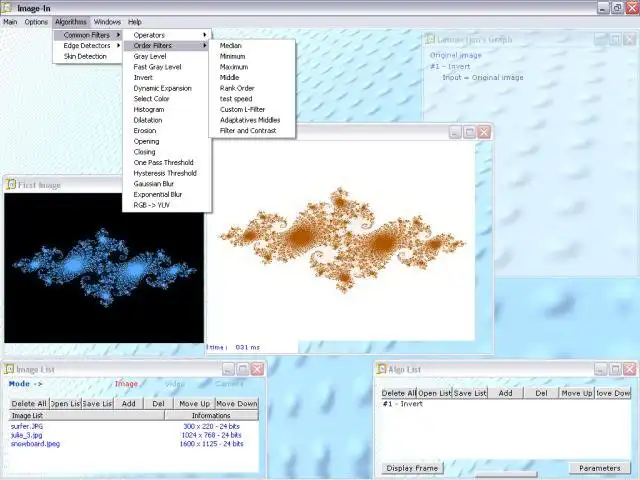Select Dynamic Expansion filter
The height and width of the screenshot is (480, 640).
167,88
